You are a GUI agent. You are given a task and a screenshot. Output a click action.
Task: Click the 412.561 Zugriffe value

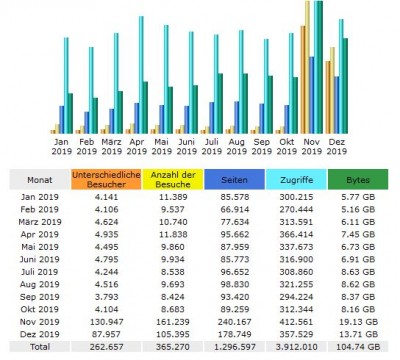296,322
